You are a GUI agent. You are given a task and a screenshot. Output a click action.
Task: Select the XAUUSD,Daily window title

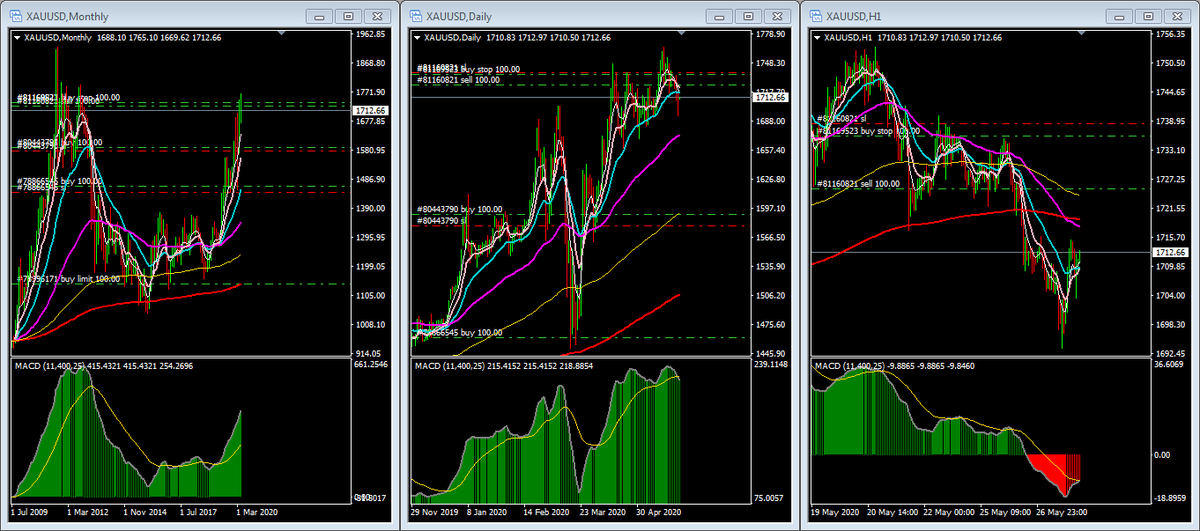click(461, 17)
